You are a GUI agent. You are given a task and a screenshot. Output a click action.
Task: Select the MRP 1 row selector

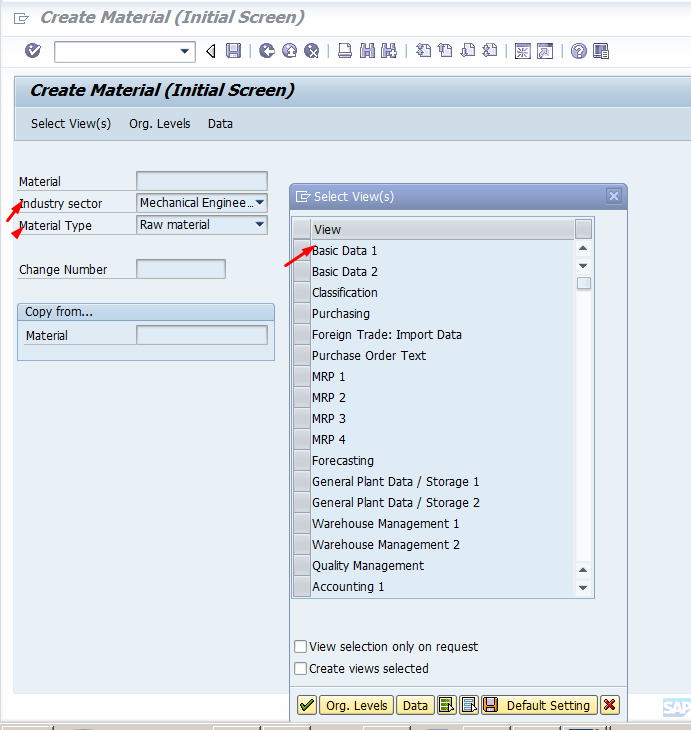[302, 376]
